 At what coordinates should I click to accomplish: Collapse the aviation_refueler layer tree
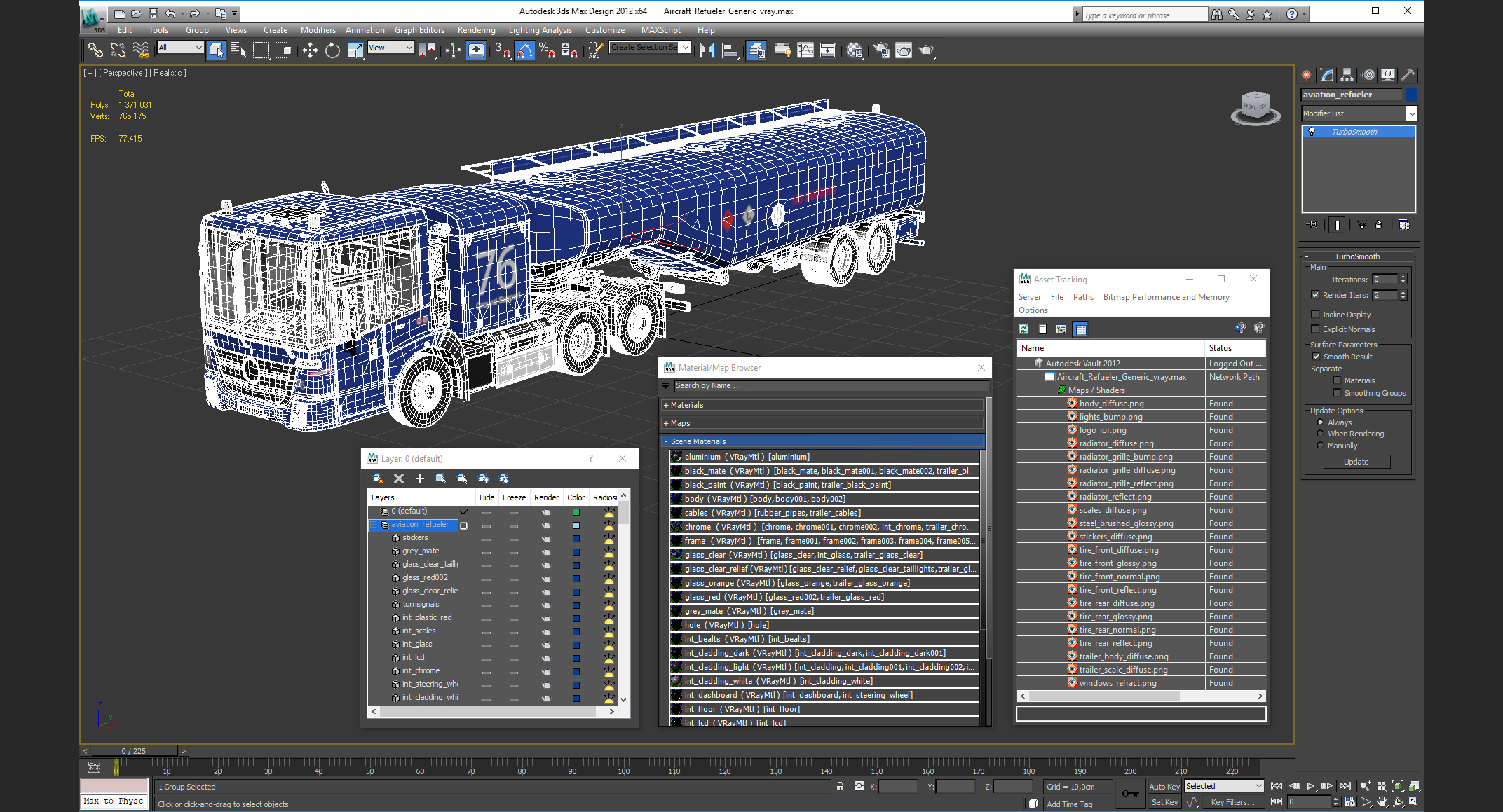point(374,525)
